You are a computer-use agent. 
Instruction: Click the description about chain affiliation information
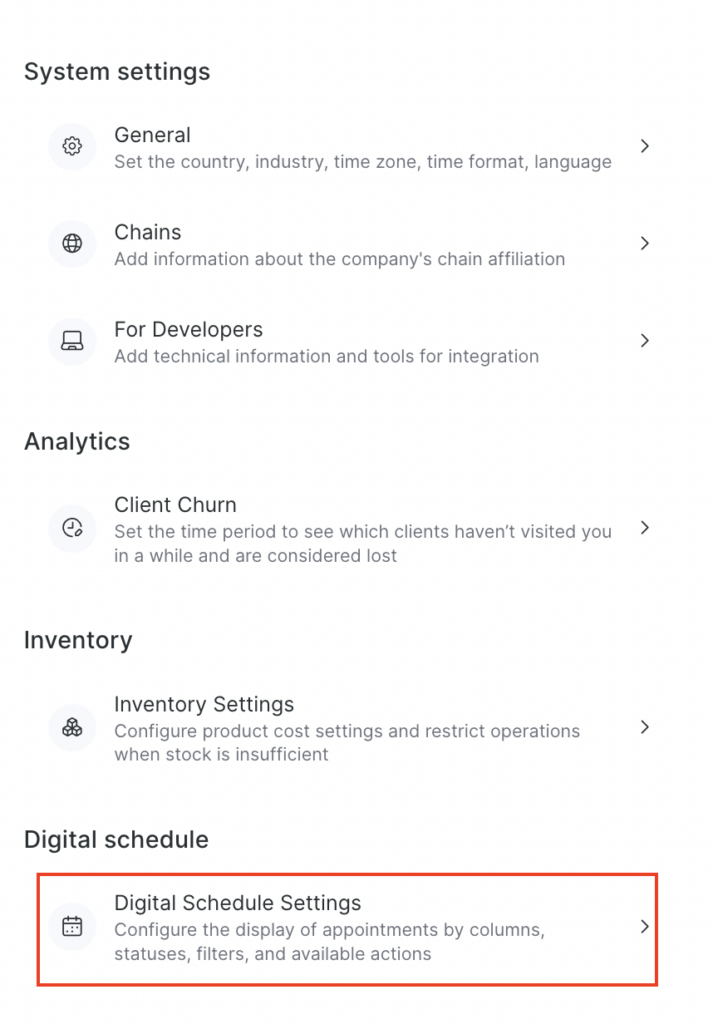[x=339, y=259]
